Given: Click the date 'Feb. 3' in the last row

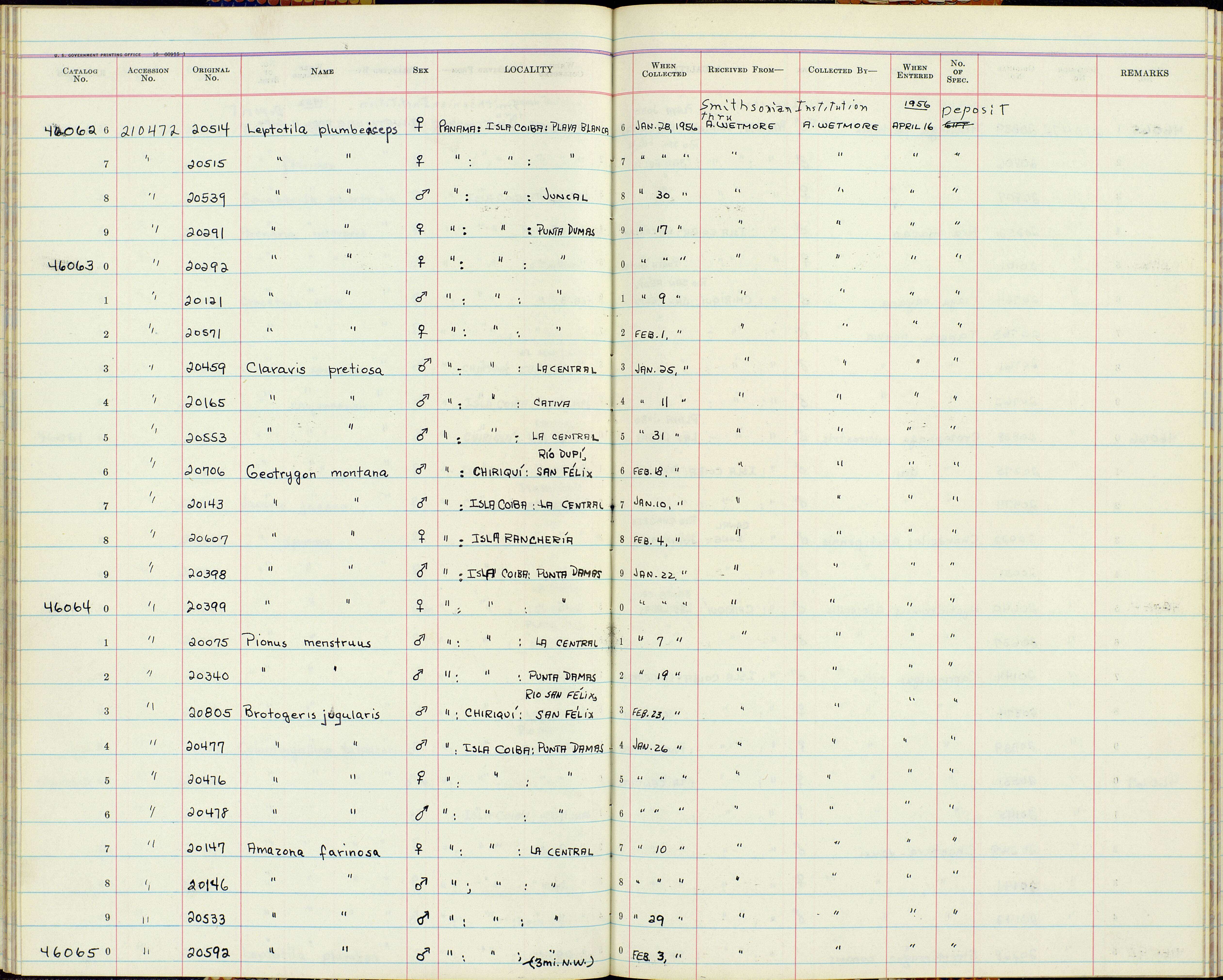Looking at the screenshot, I should [x=649, y=956].
